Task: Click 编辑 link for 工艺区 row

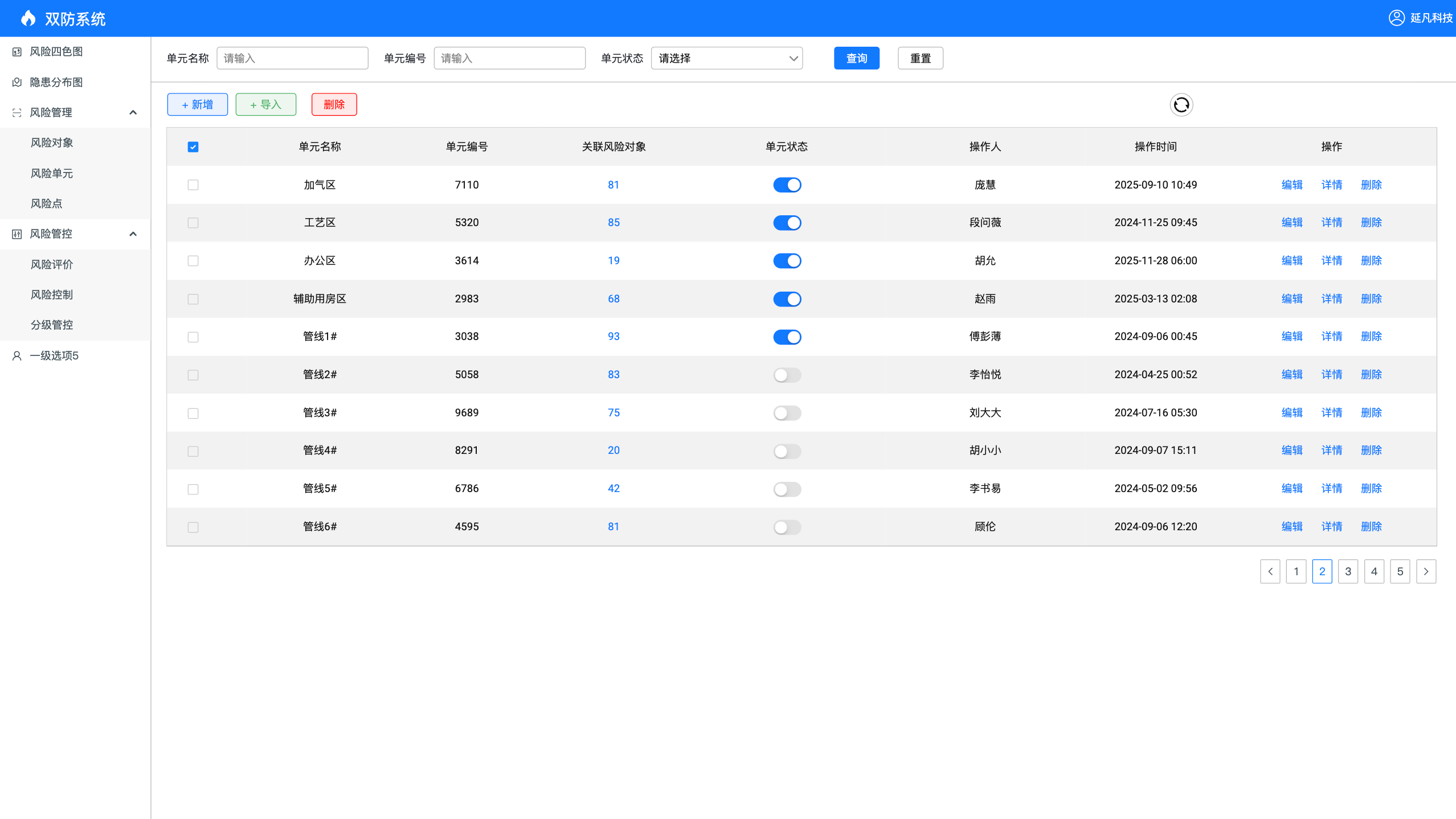Action: click(x=1291, y=223)
